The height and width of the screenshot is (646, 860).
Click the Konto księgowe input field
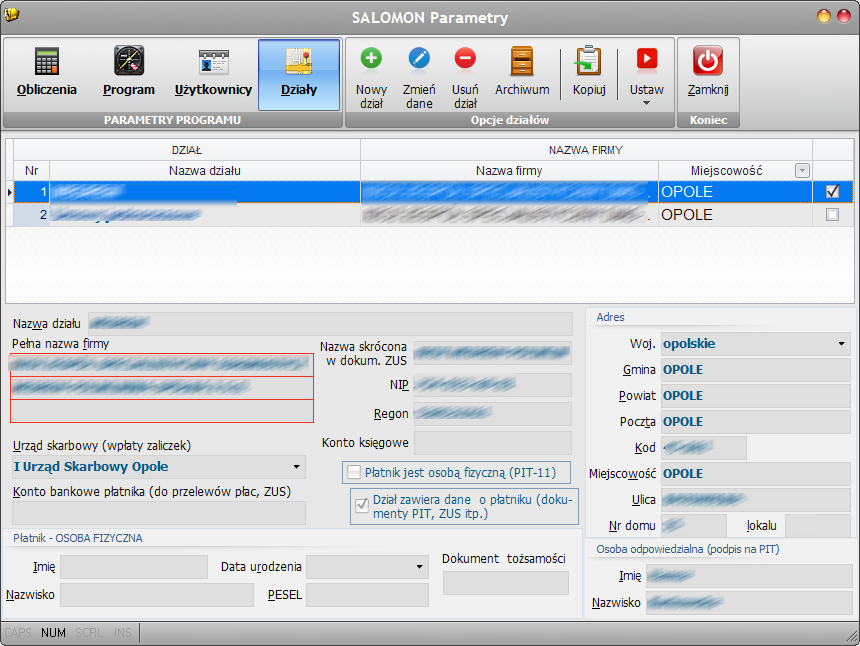[x=493, y=443]
